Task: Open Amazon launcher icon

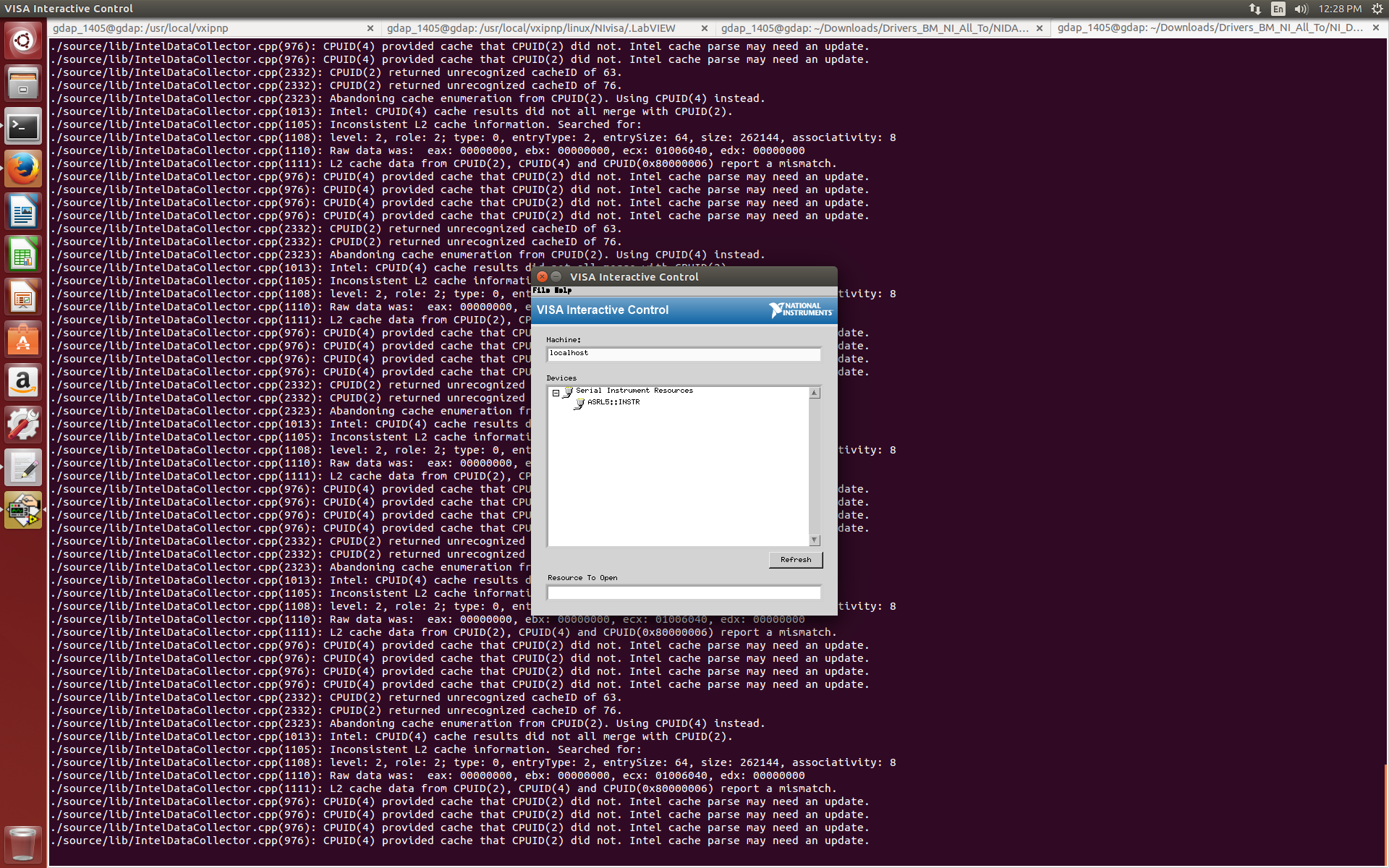Action: (23, 383)
